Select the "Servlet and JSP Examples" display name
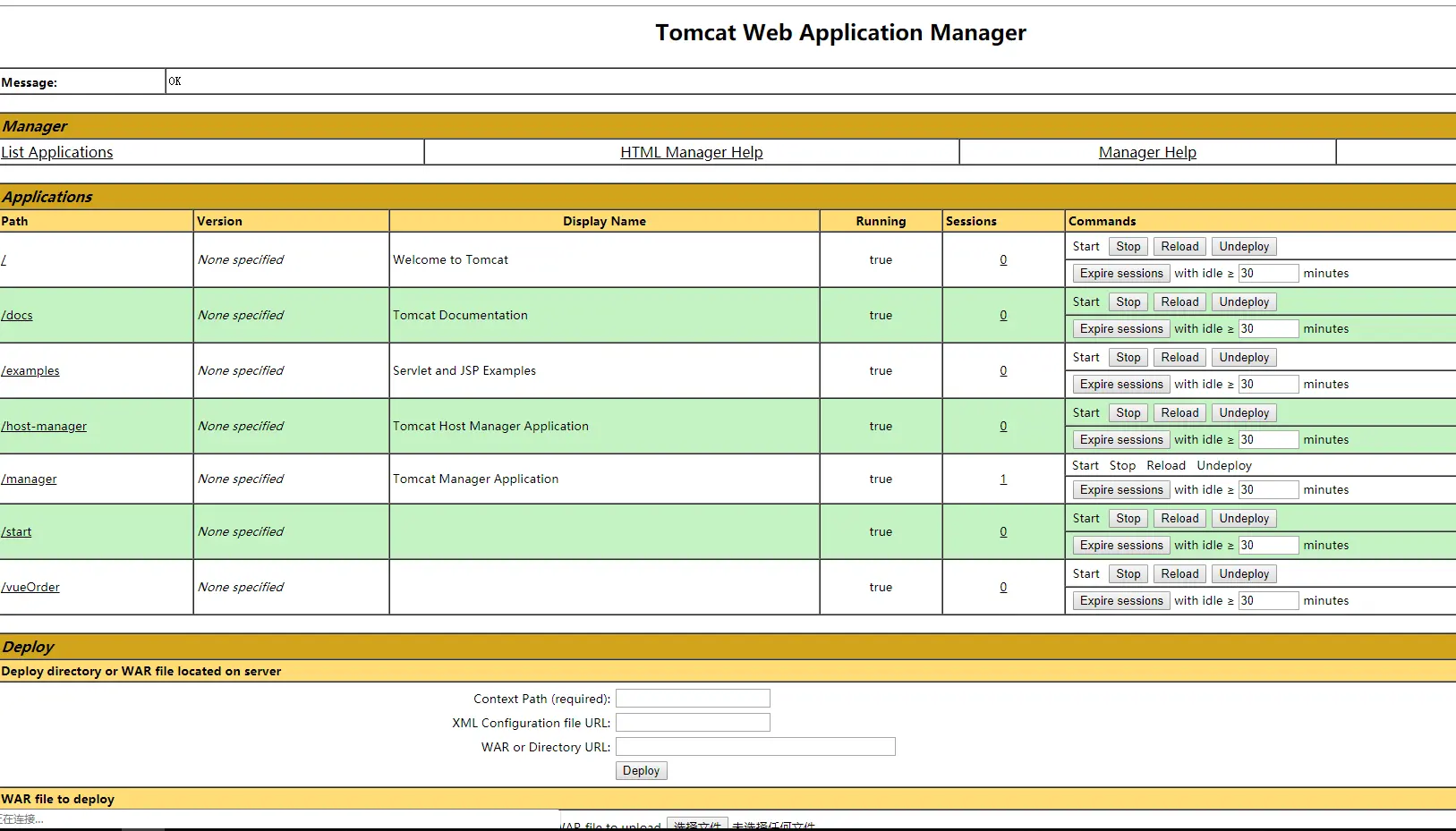The height and width of the screenshot is (831, 1456). coord(464,371)
